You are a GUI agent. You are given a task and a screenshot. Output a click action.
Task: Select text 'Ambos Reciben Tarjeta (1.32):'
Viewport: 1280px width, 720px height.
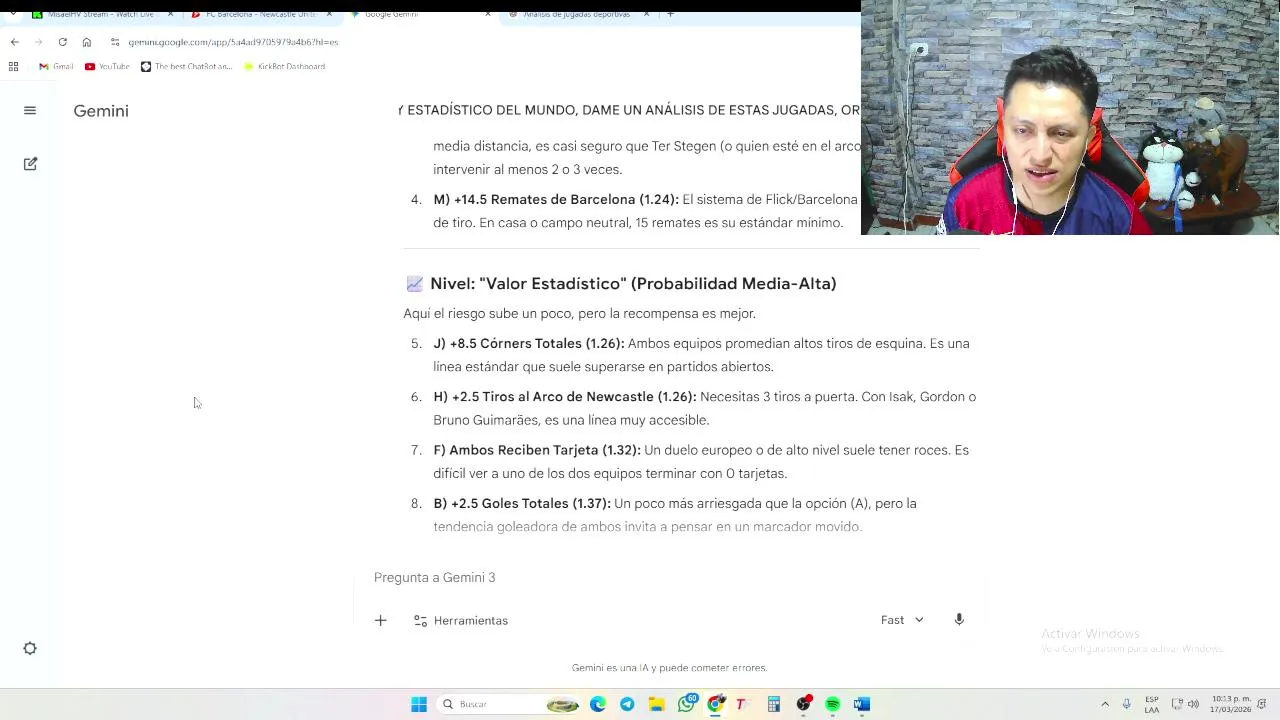[x=545, y=450]
